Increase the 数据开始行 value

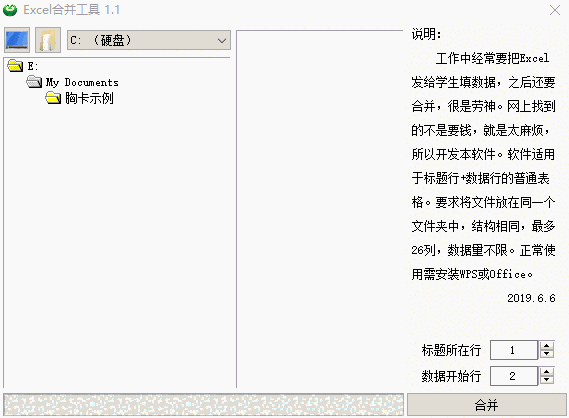547,372
